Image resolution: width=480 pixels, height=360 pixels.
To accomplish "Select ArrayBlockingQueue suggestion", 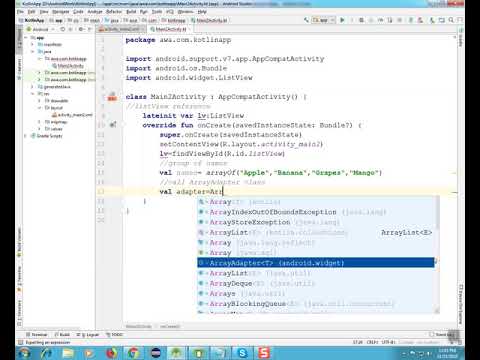I will point(316,304).
